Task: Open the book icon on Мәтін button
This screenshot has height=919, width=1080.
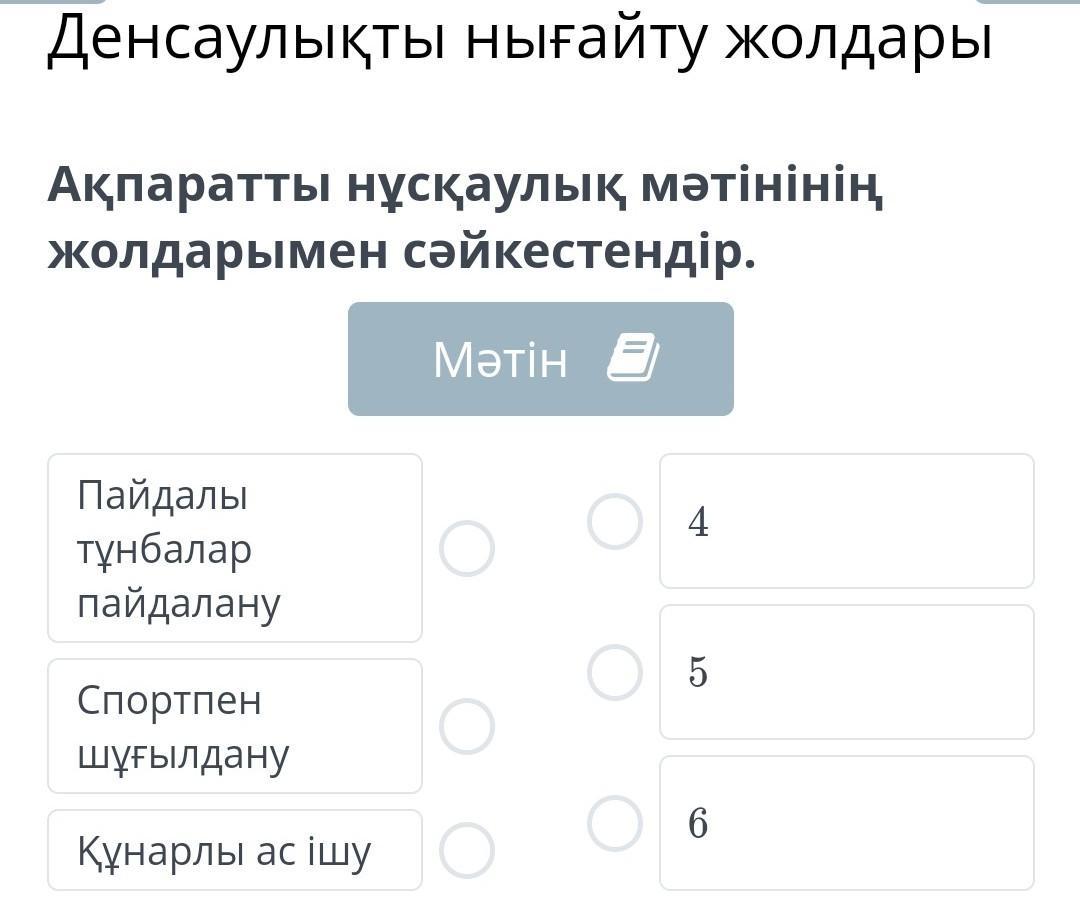Action: (633, 358)
